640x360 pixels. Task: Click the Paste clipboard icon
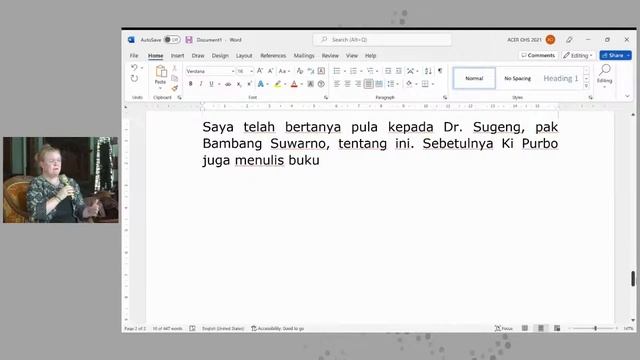point(161,72)
